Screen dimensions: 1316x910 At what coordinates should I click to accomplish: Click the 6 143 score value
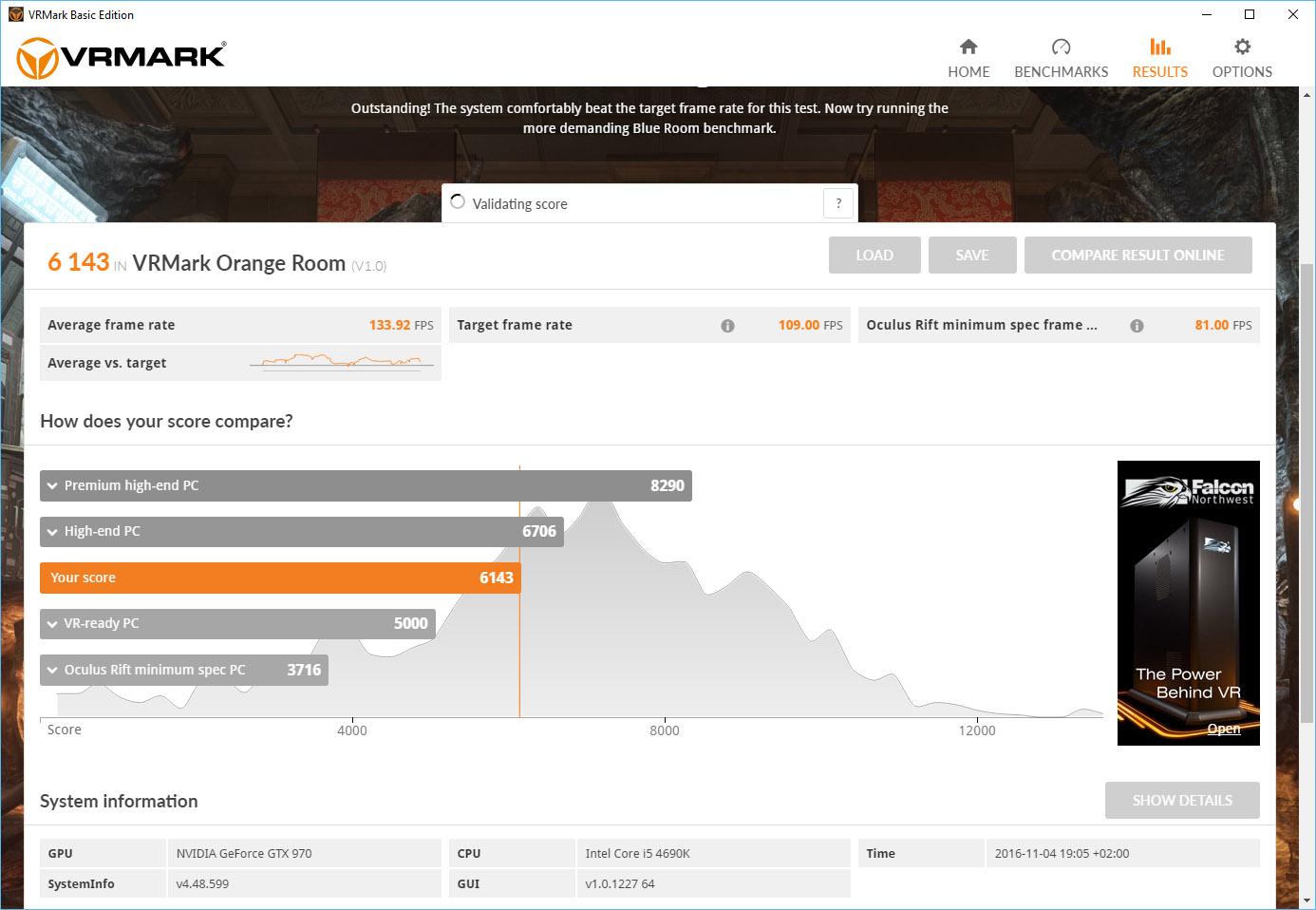(x=79, y=262)
